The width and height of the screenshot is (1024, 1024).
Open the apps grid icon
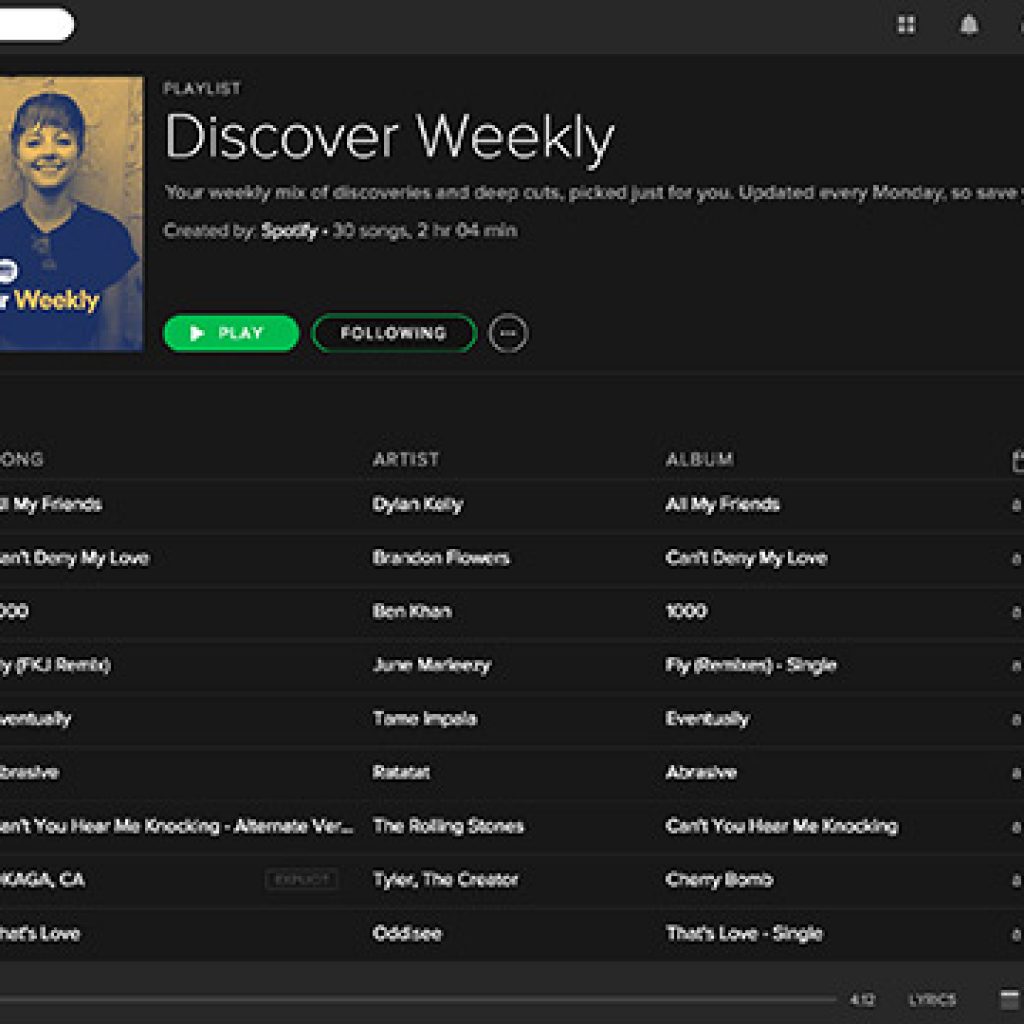[x=906, y=25]
